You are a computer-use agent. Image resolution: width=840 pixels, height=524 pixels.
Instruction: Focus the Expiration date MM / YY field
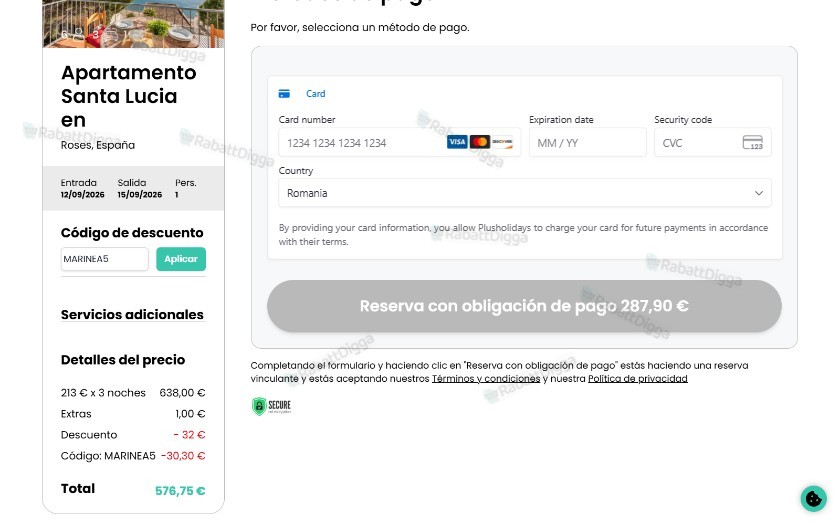point(588,143)
